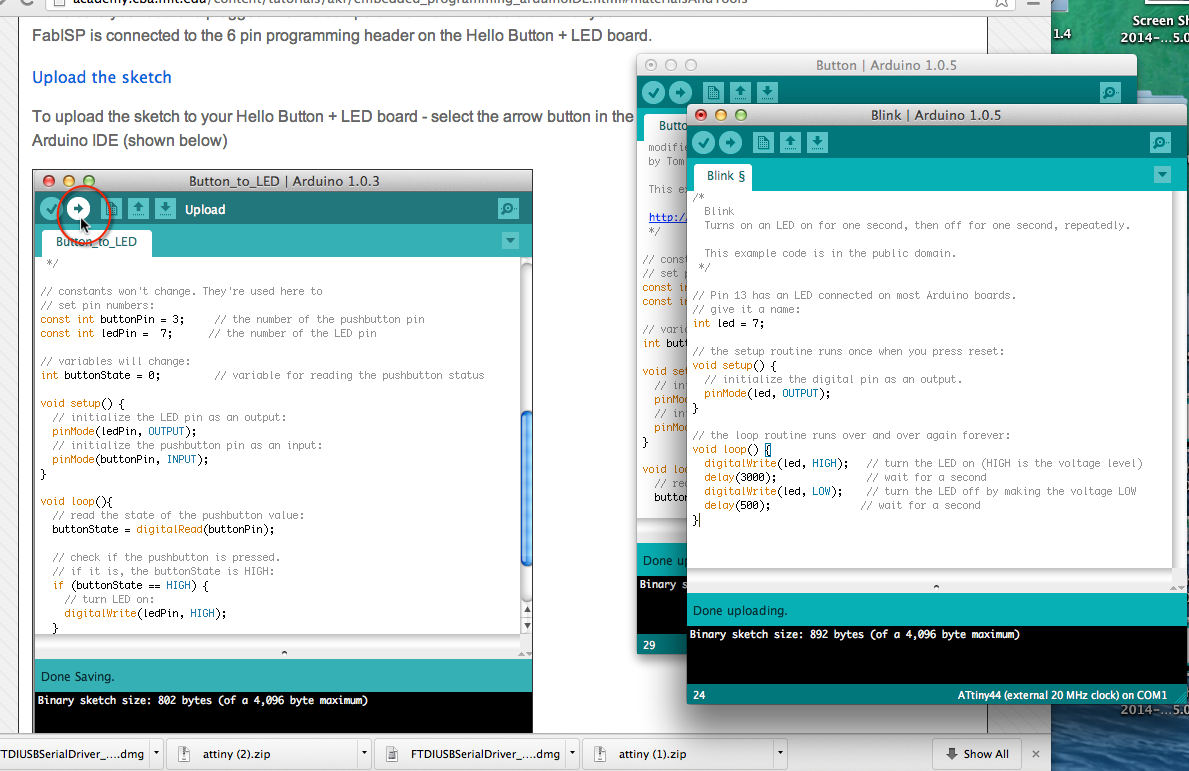The image size is (1189, 771).
Task: Click http link in Button window code
Action: pyautogui.click(x=667, y=218)
